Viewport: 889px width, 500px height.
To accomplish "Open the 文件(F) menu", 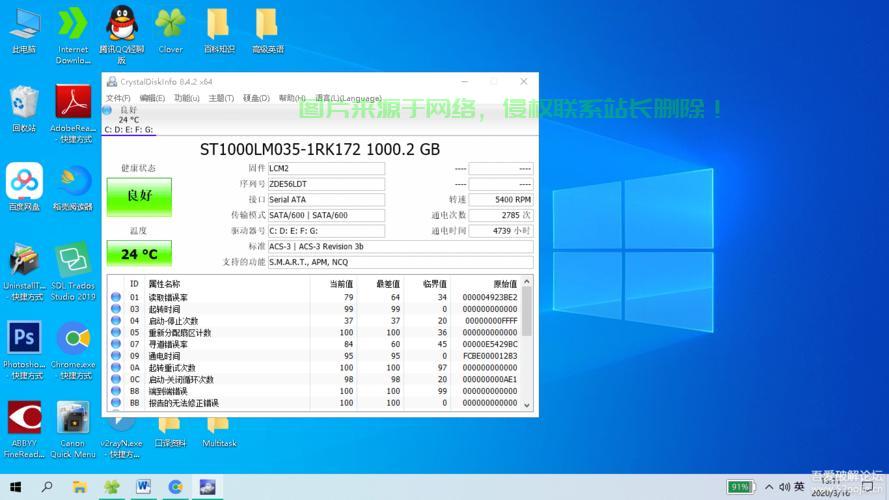I will click(118, 98).
